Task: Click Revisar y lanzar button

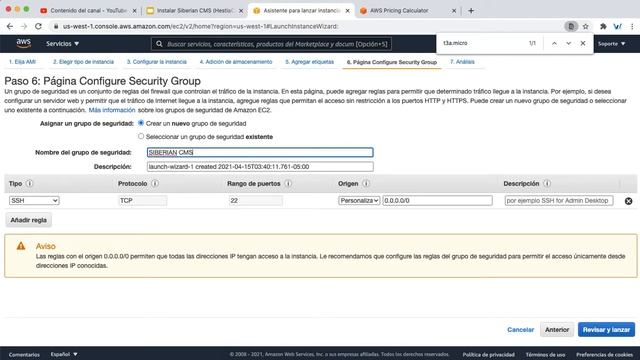Action: (606, 329)
